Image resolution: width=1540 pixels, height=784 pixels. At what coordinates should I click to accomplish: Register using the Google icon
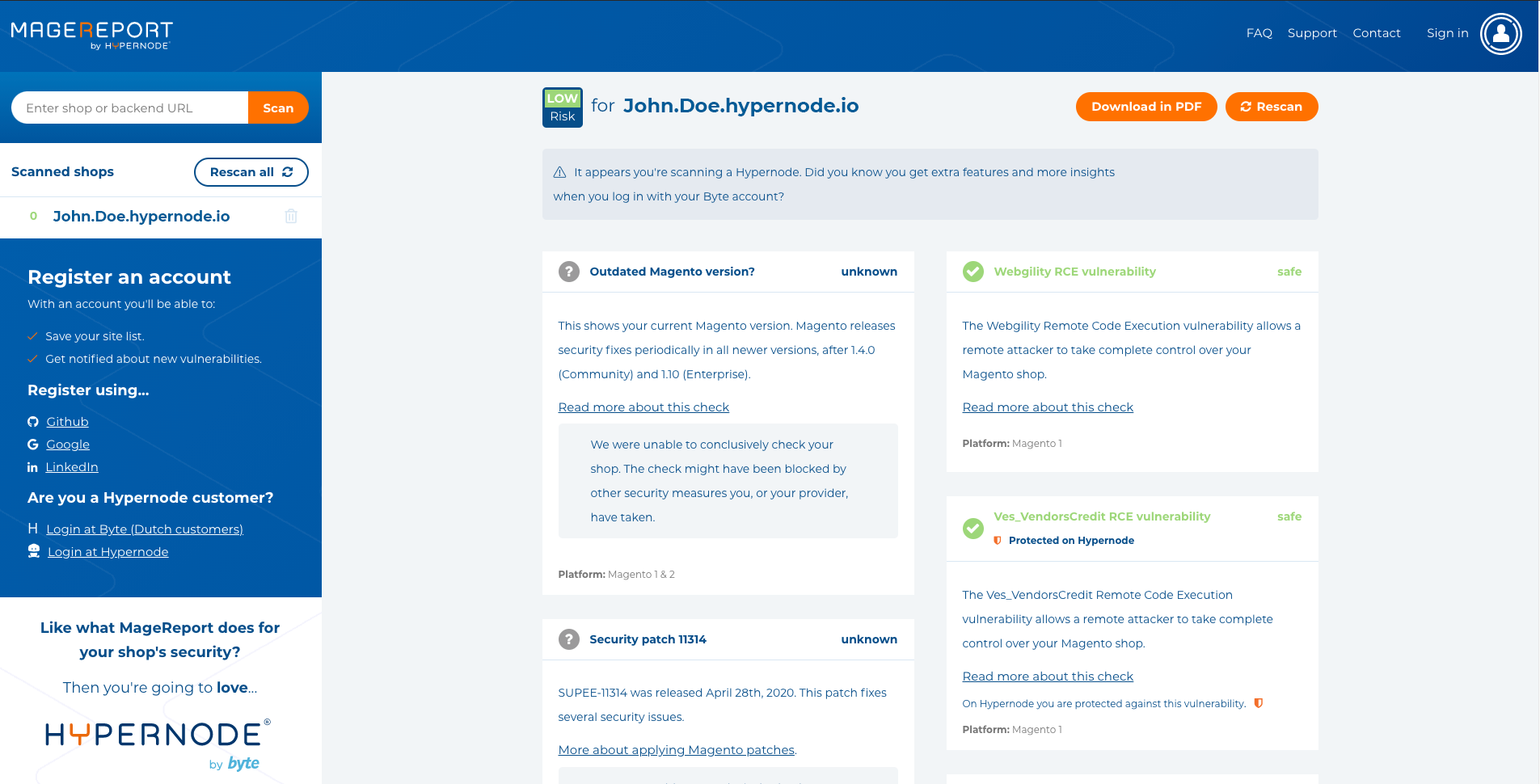pos(32,444)
